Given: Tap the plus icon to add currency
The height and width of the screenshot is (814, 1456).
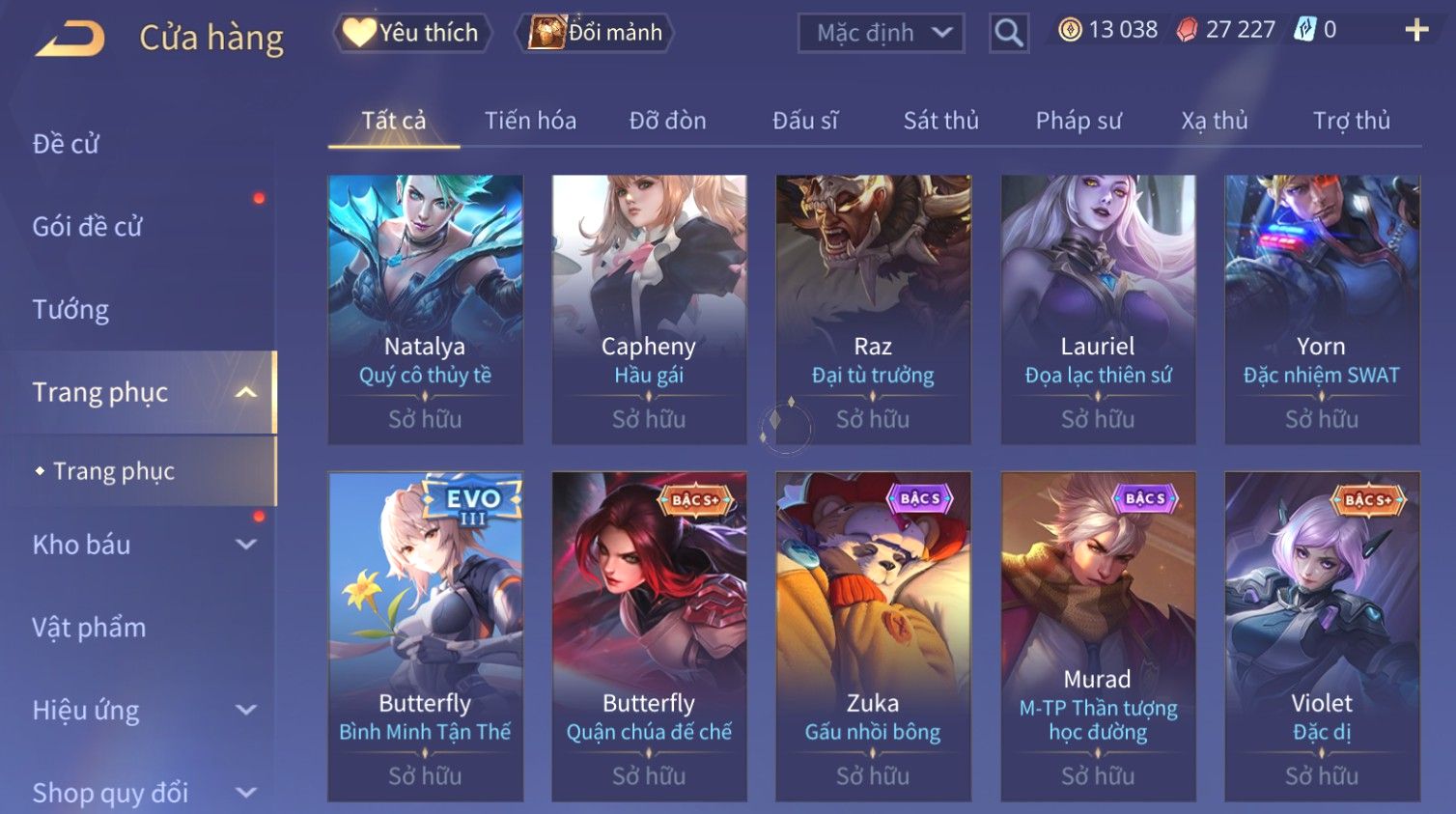Looking at the screenshot, I should 1416,31.
